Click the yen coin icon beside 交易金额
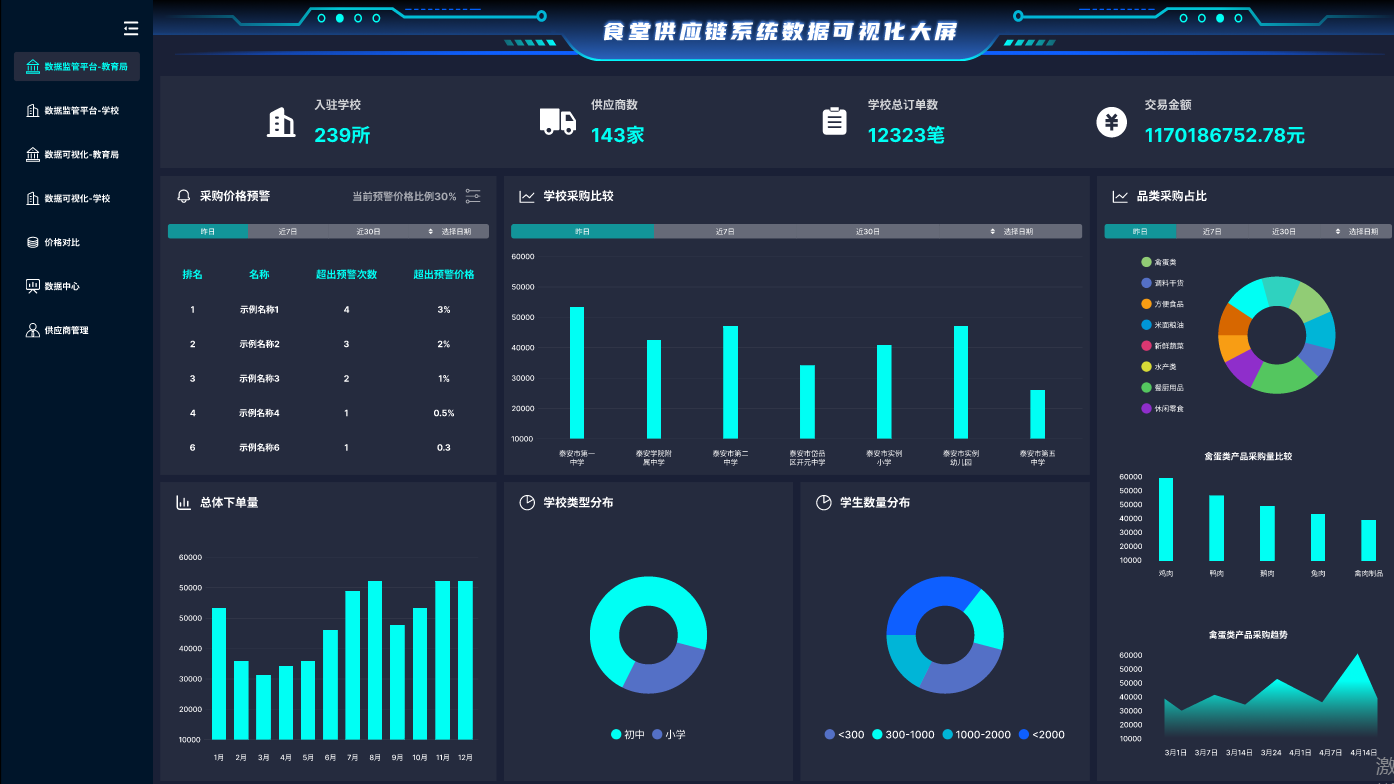1394x784 pixels. point(1111,122)
